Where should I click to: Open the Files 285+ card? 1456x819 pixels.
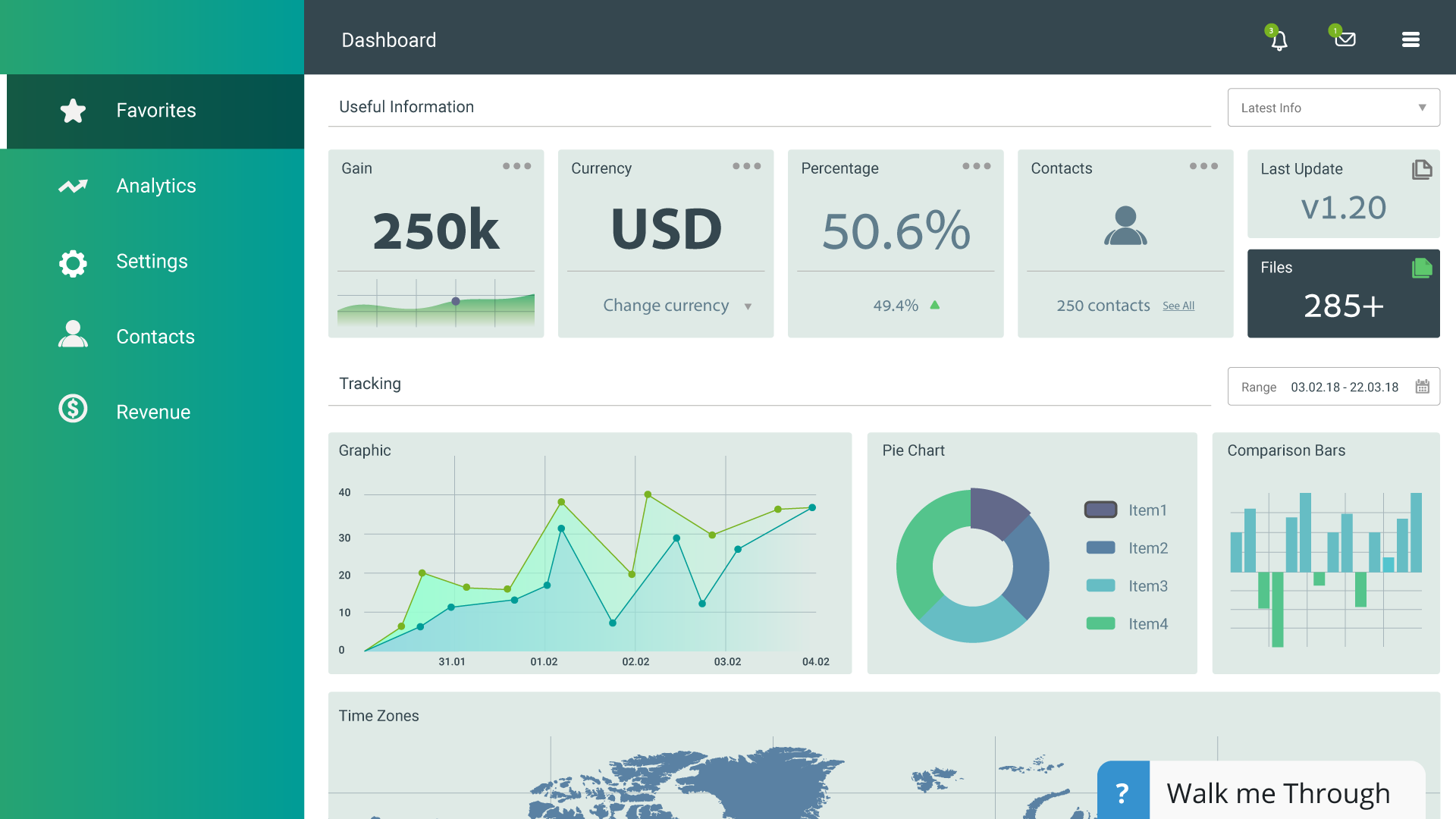tap(1343, 293)
